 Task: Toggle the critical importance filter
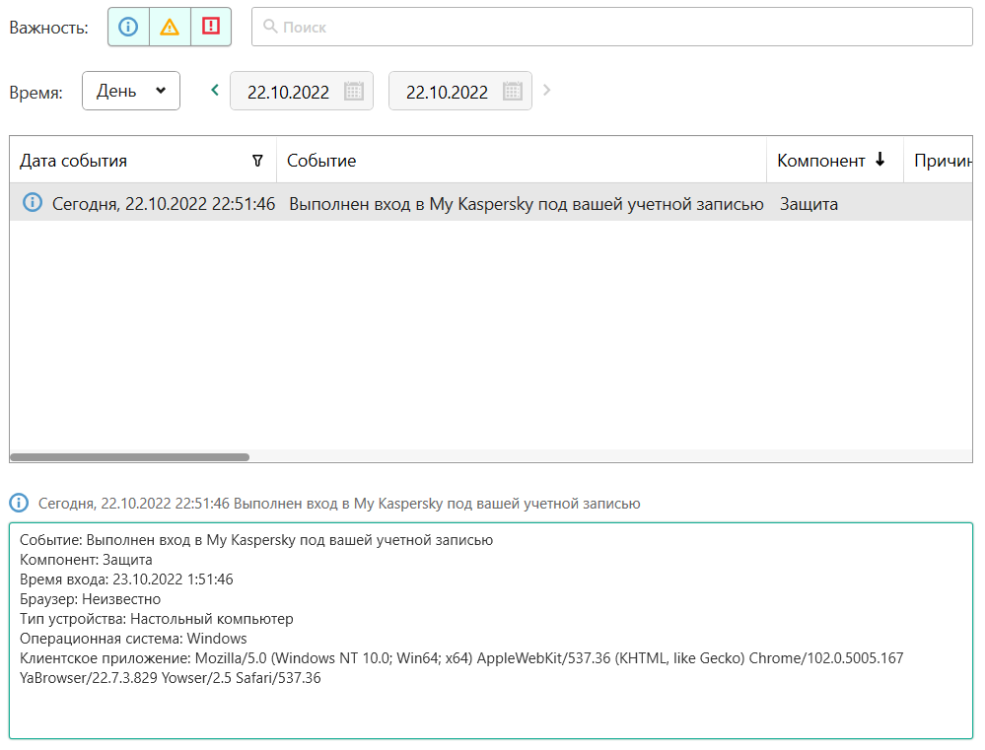(211, 27)
